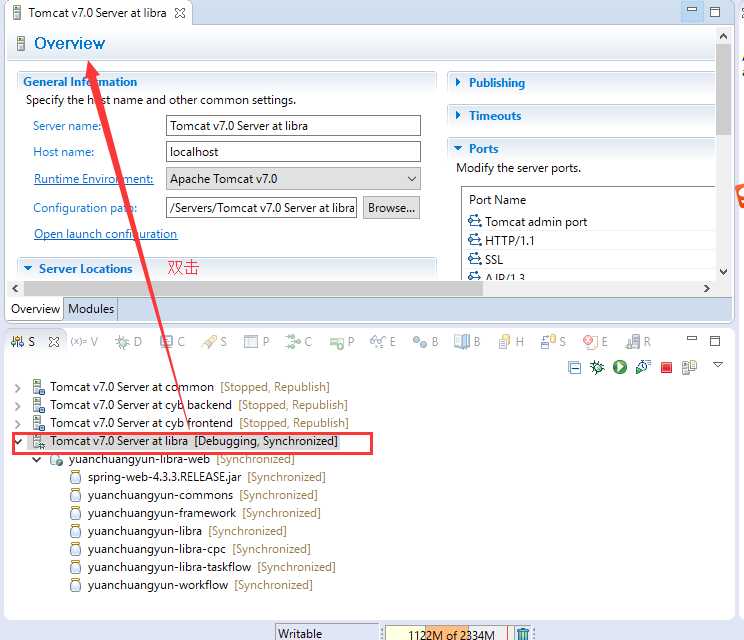This screenshot has height=640, width=744.
Task: Publish to the server icon
Action: pos(689,367)
